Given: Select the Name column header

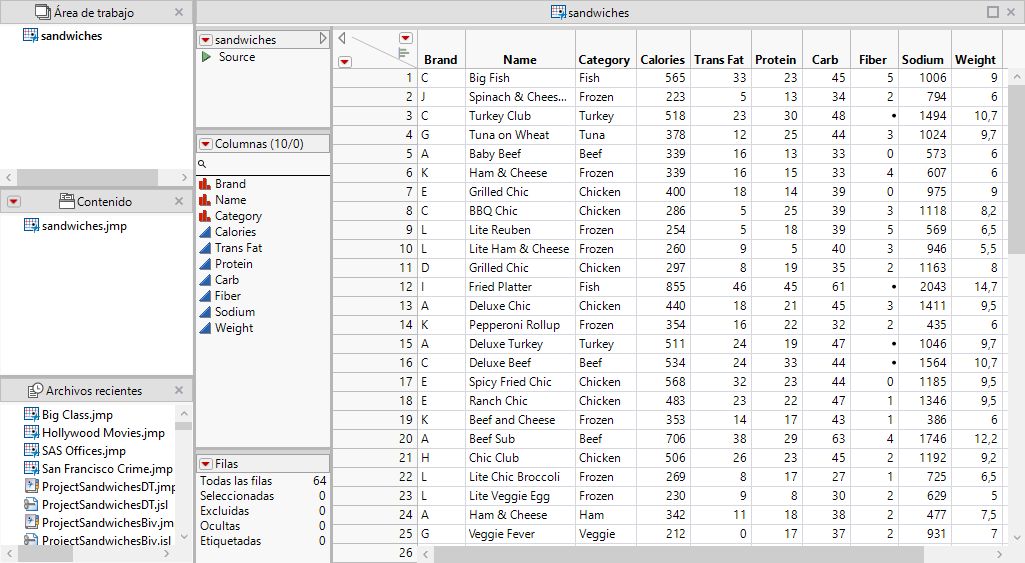Looking at the screenshot, I should [x=520, y=60].
